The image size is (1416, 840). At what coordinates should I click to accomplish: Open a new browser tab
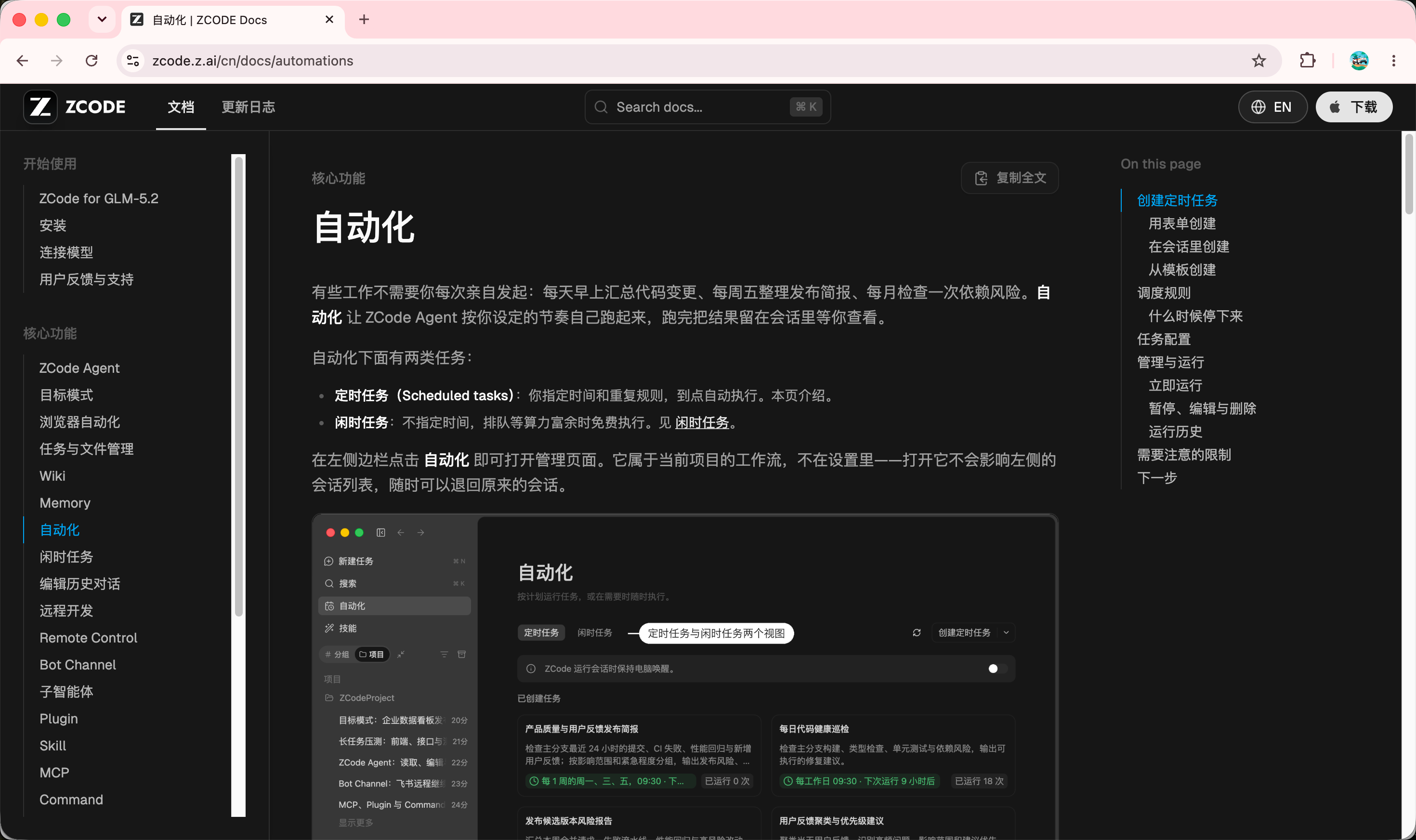[x=364, y=20]
